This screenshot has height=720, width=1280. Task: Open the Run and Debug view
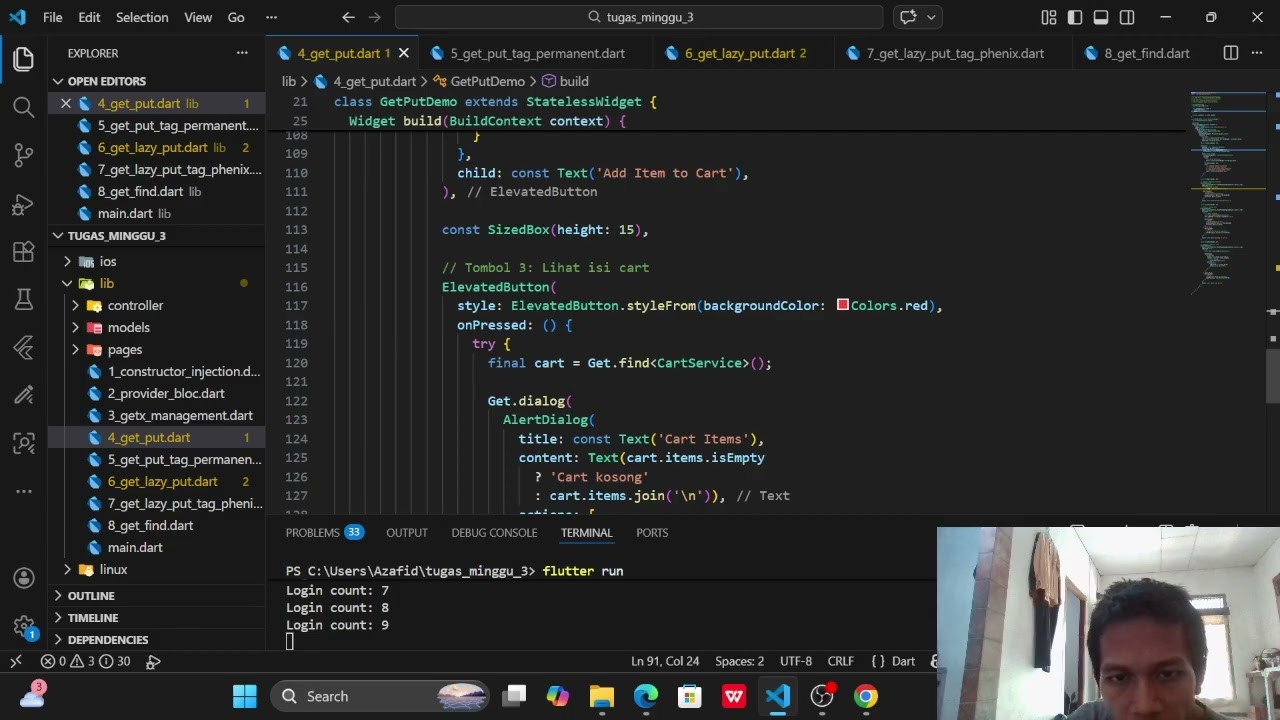pos(24,204)
